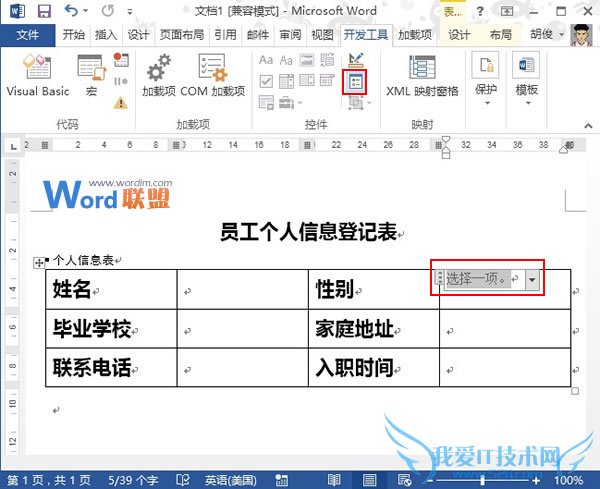Insert rich text content control
600x489 pixels.
click(x=266, y=60)
